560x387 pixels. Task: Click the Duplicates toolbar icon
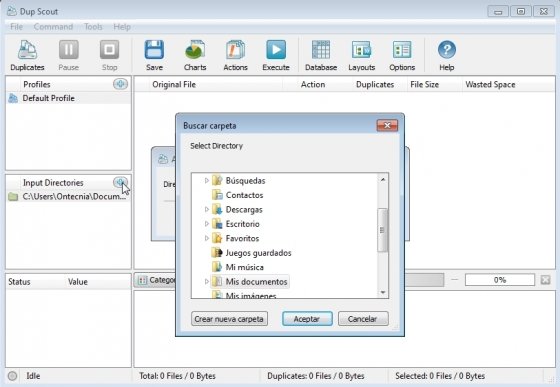pyautogui.click(x=27, y=50)
